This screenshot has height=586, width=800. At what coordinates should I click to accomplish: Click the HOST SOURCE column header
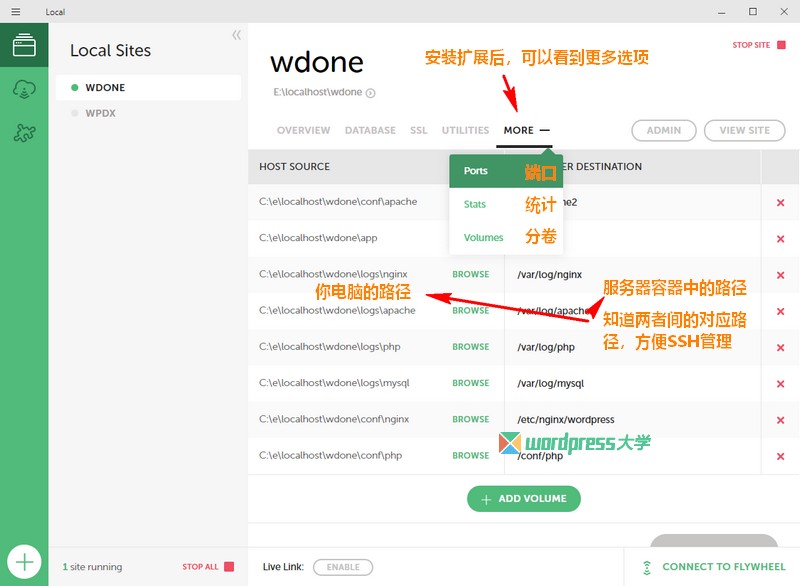294,167
